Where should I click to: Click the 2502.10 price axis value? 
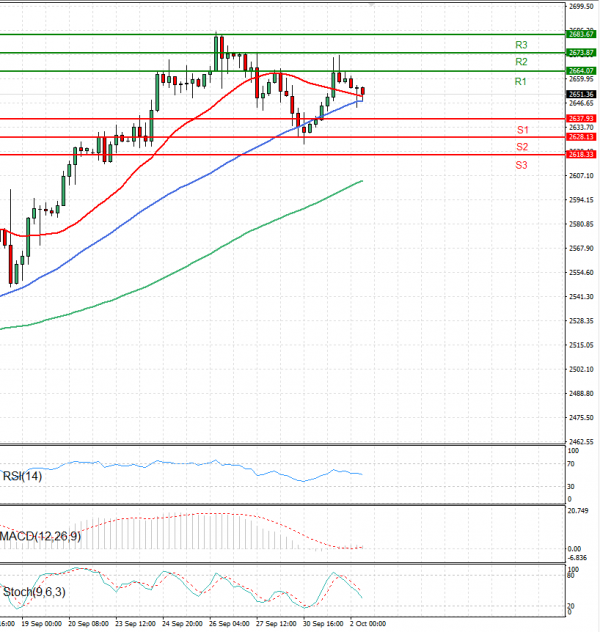pyautogui.click(x=581, y=369)
